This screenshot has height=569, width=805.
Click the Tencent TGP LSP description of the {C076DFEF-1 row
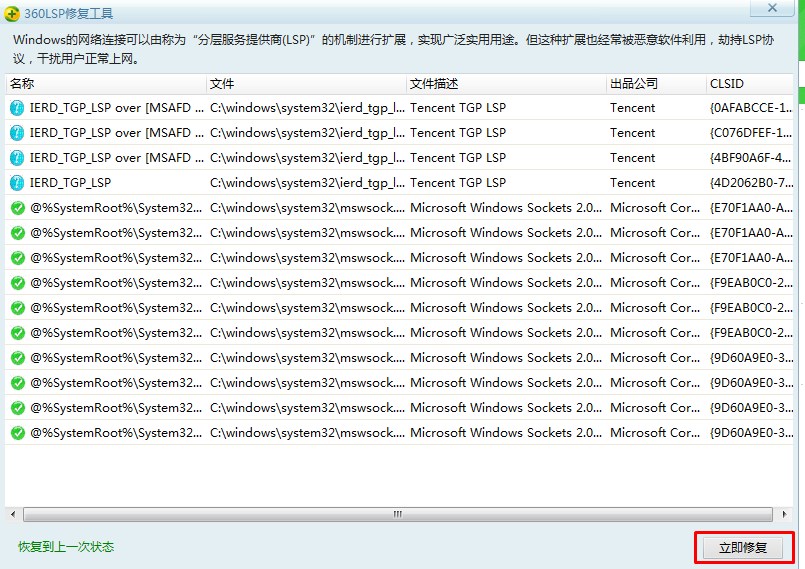[458, 133]
